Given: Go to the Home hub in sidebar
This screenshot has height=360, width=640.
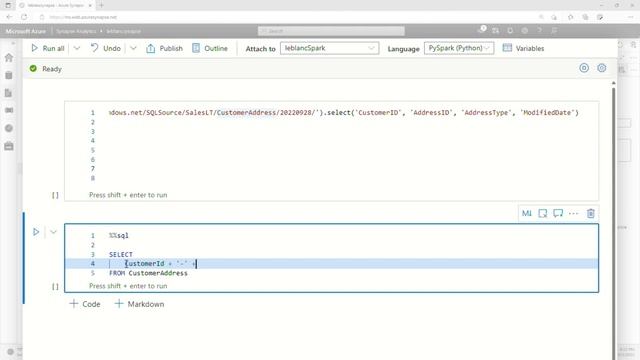Looking at the screenshot, I should 9,58.
